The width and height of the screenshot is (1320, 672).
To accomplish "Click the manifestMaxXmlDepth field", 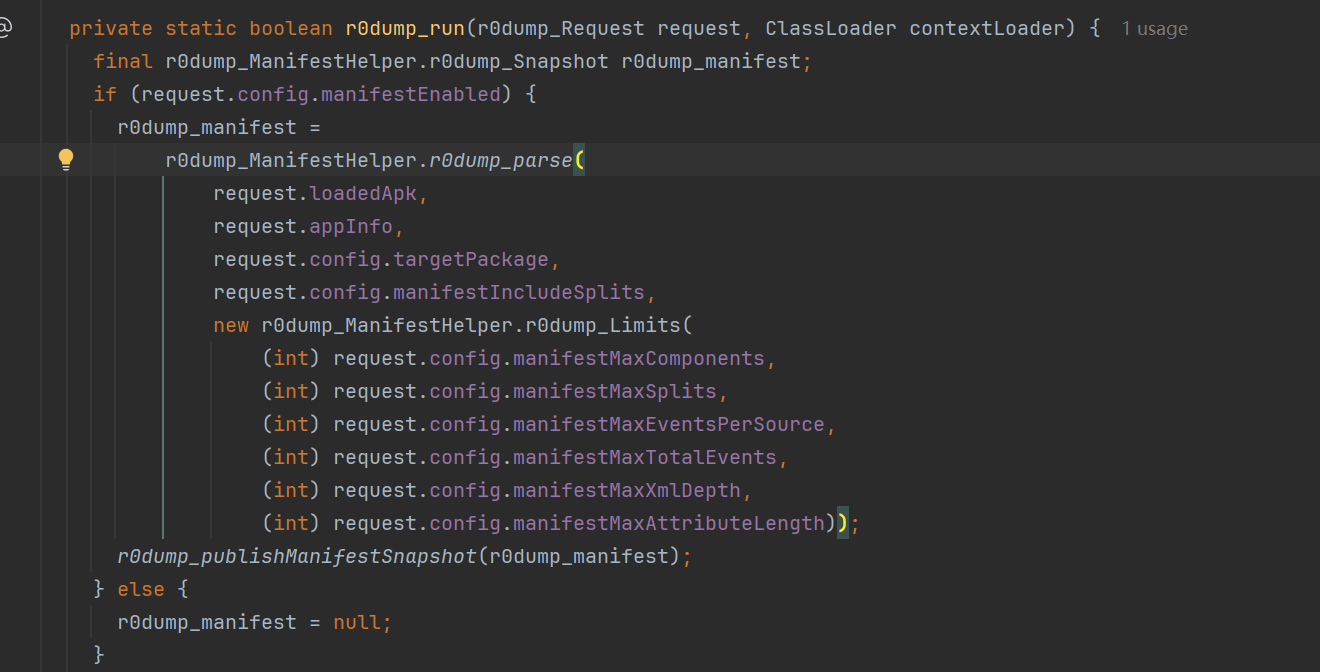I will pyautogui.click(x=627, y=490).
